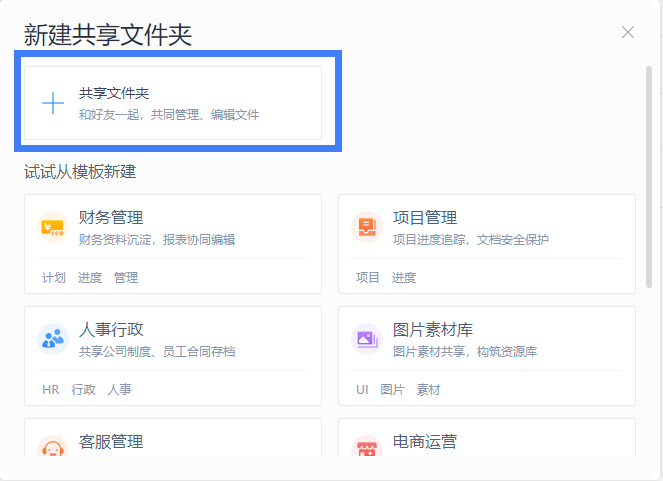Click the blue plus icon for shared folder
The height and width of the screenshot is (481, 663).
53,103
